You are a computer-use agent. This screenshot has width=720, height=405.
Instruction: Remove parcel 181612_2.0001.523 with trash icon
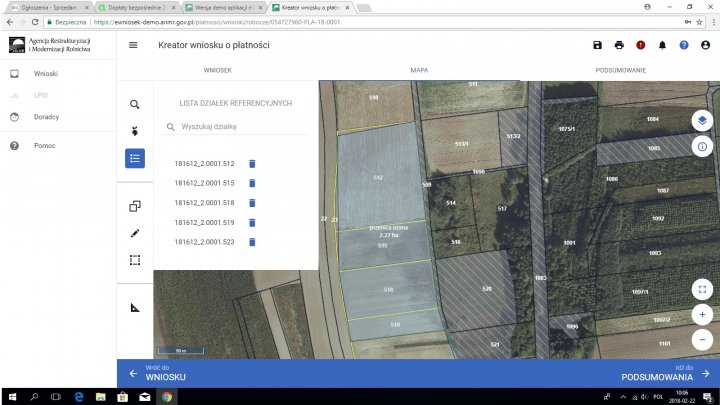pyautogui.click(x=252, y=242)
